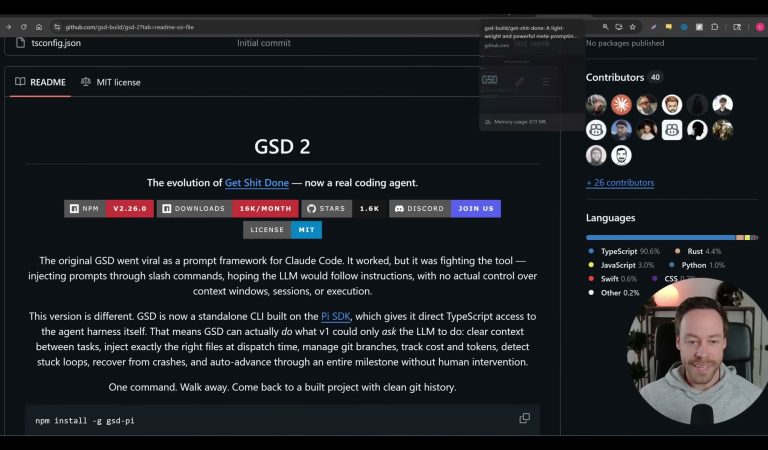
Task: Open the tsconfig.json file
Action: click(56, 43)
